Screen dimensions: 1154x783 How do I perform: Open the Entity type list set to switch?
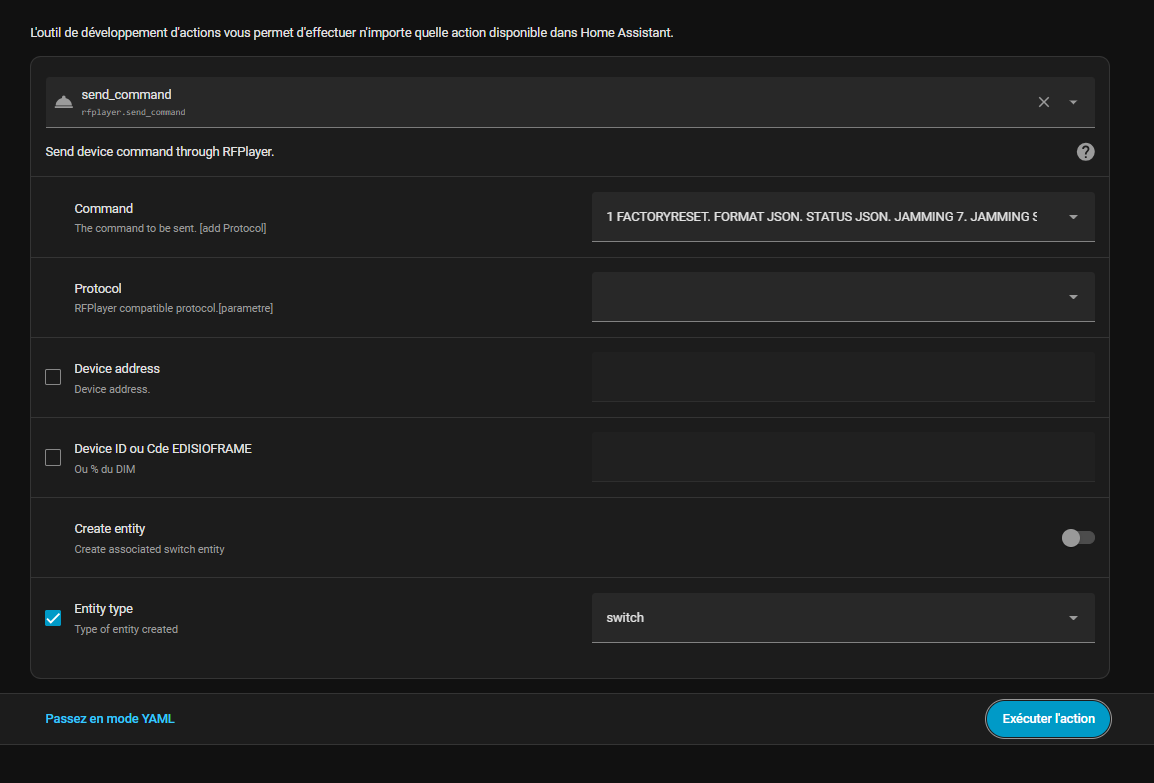tap(820, 618)
